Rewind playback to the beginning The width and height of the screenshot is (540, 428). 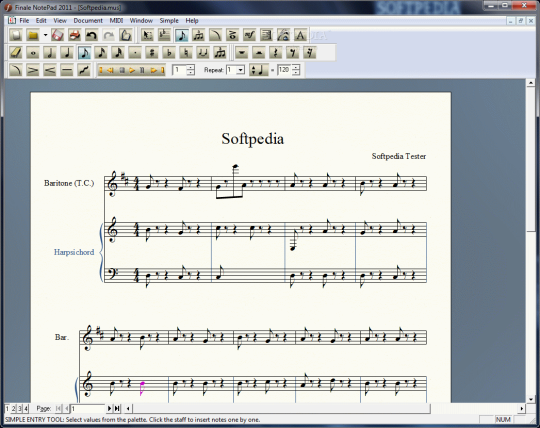pos(101,70)
